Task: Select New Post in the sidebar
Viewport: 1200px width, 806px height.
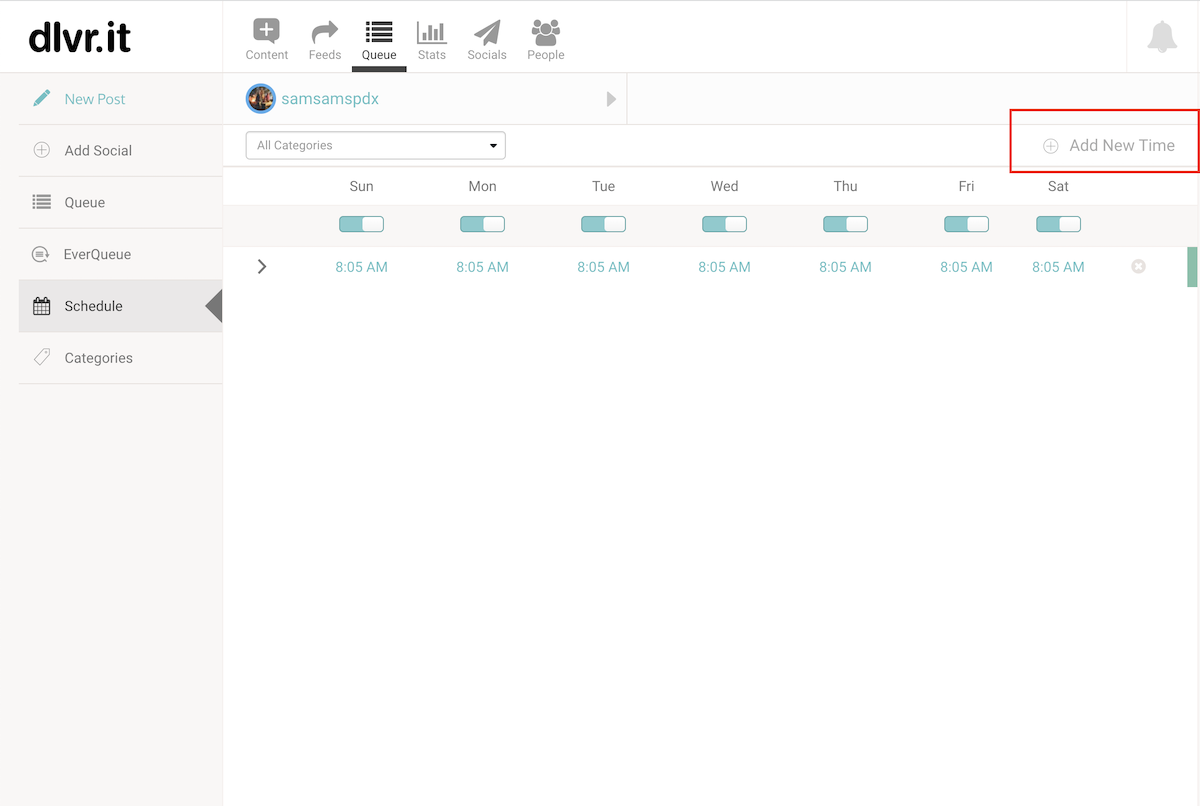Action: 95,99
